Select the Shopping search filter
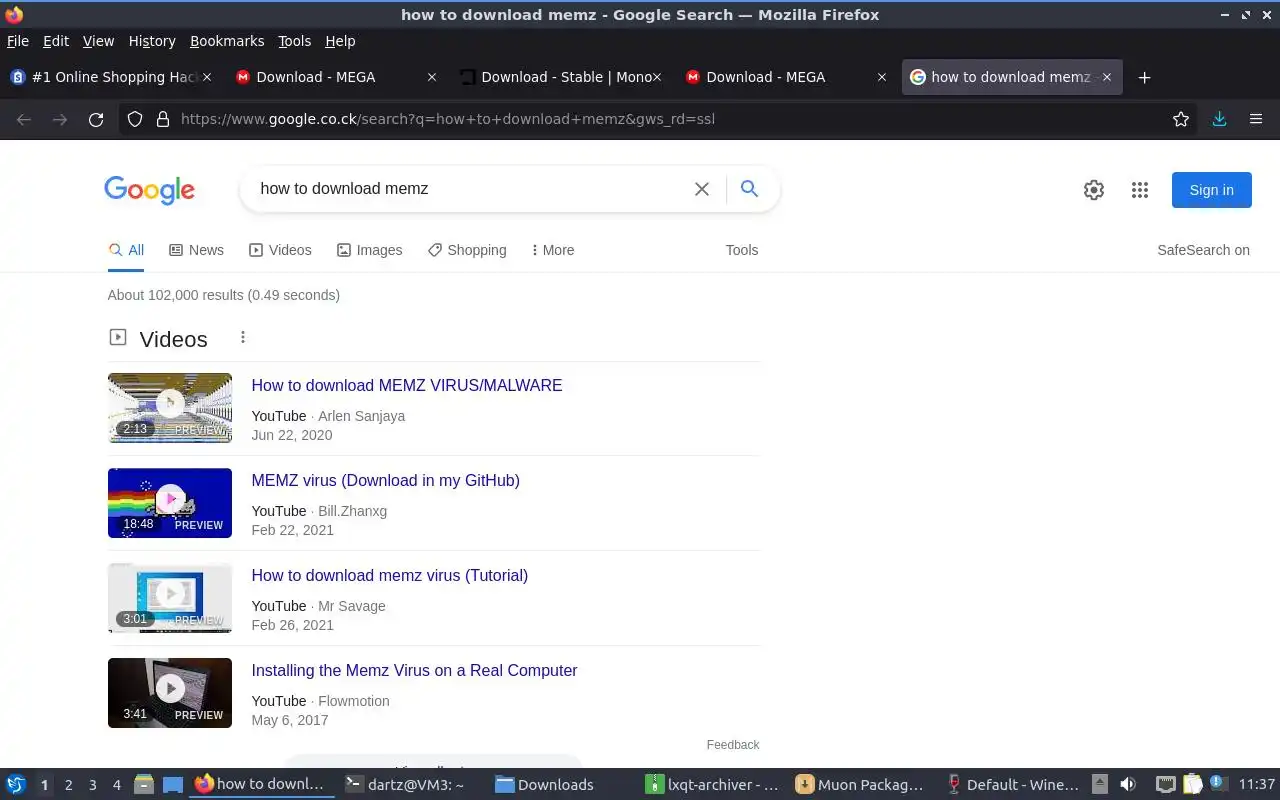Viewport: 1280px width, 800px height. [x=467, y=250]
